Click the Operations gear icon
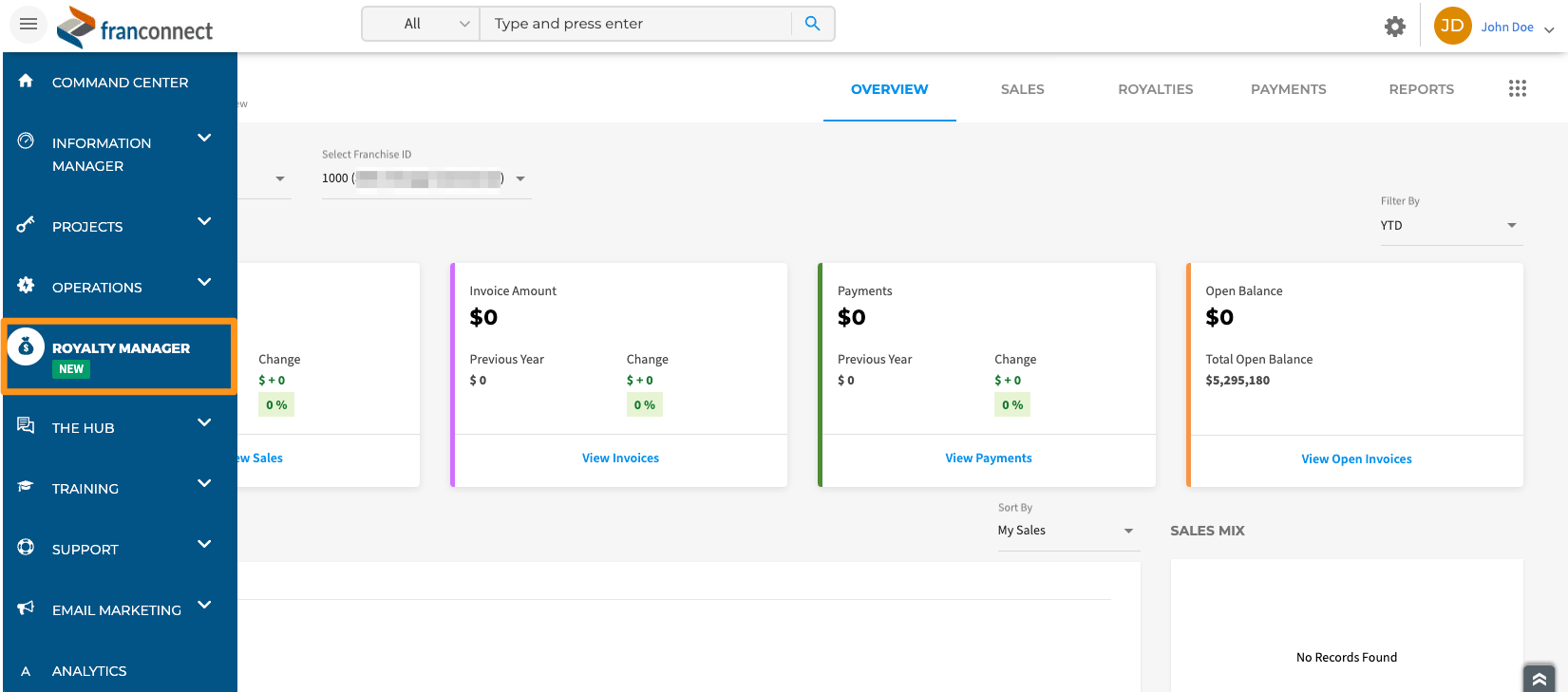1568x692 pixels. coord(26,285)
